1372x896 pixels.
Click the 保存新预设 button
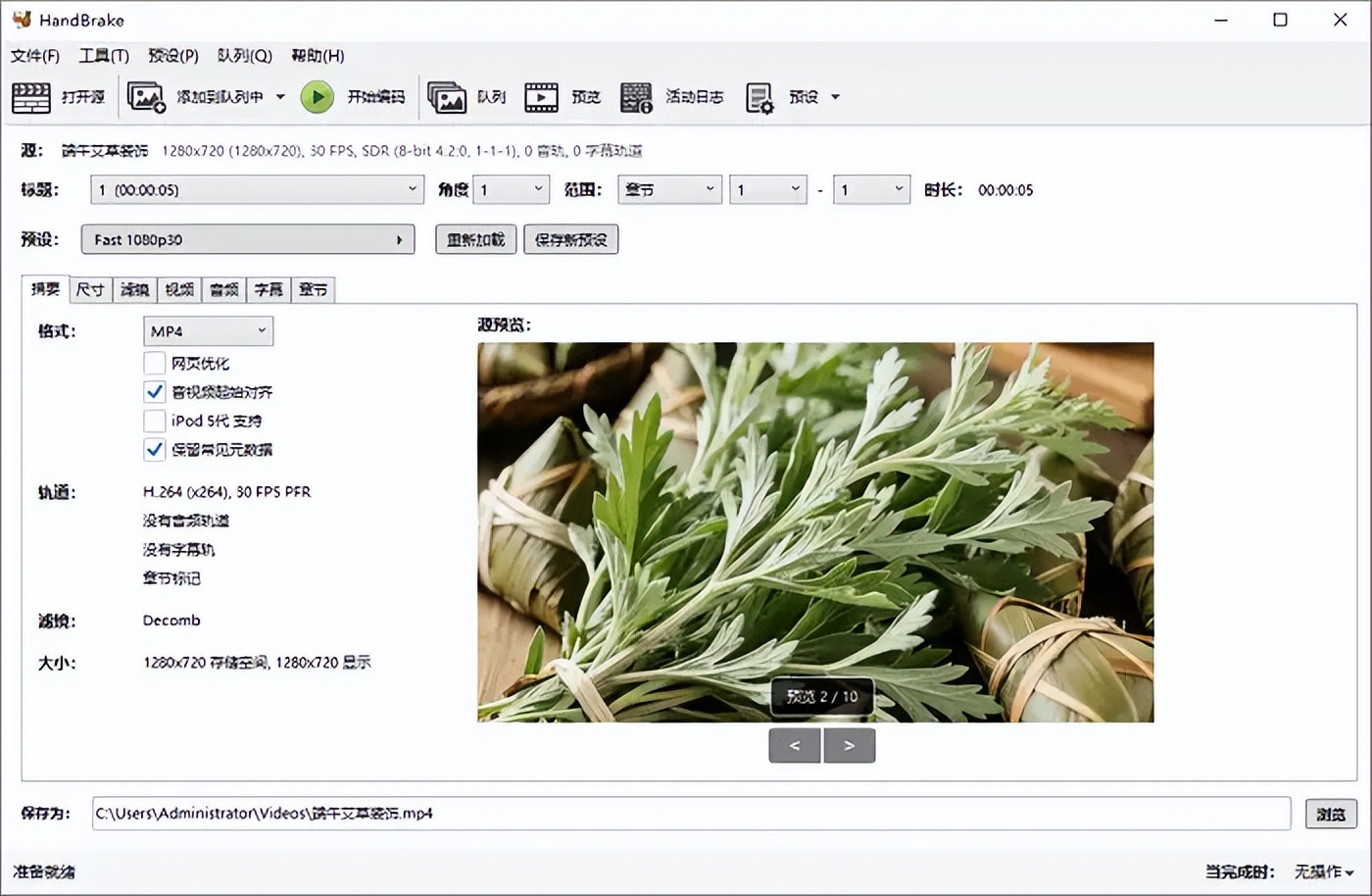569,239
